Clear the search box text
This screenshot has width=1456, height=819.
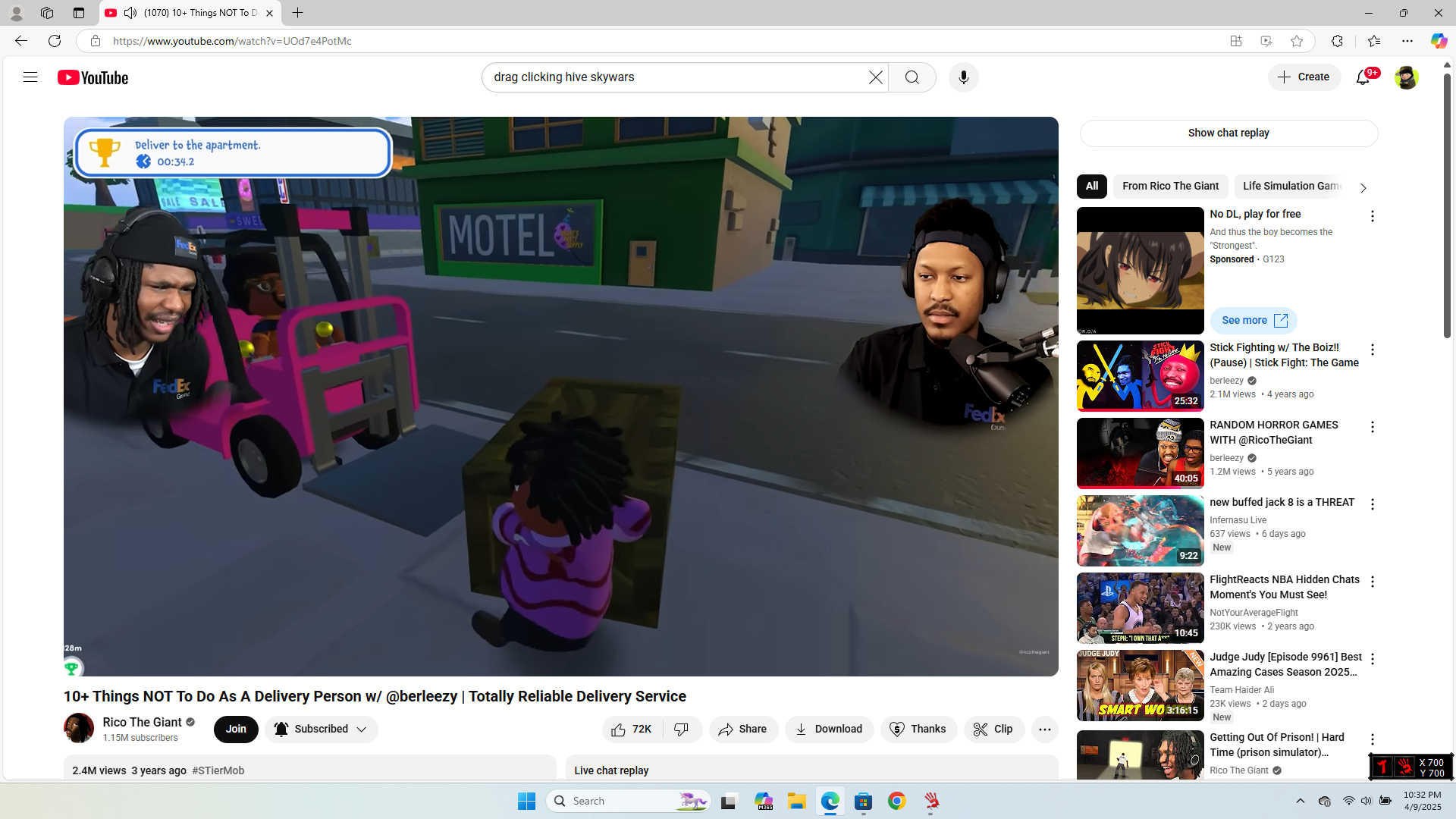coord(876,77)
